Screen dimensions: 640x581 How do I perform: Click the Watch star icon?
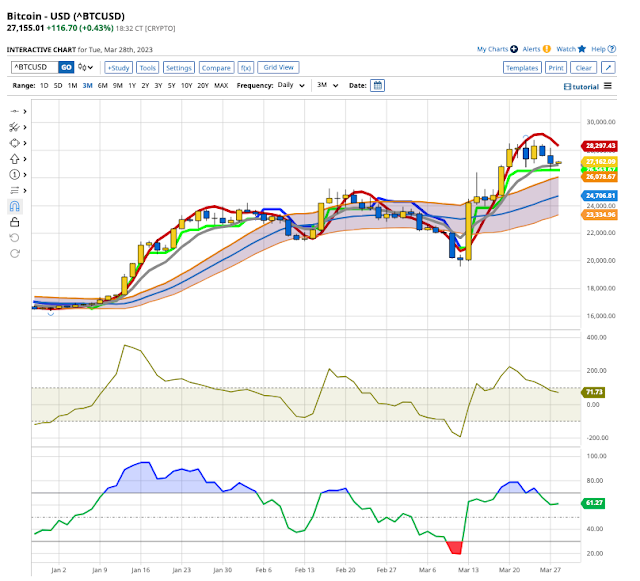(x=582, y=49)
